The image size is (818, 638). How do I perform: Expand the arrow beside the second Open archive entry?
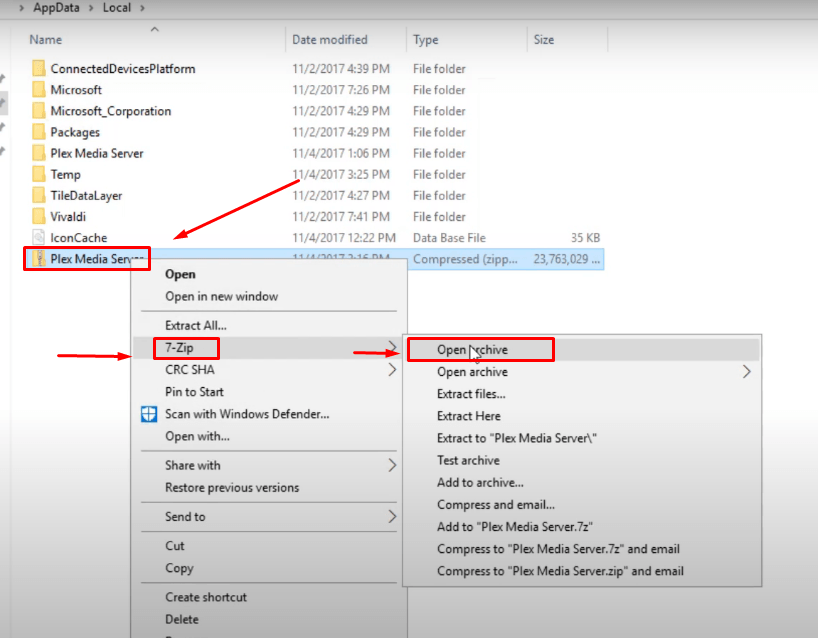(747, 372)
